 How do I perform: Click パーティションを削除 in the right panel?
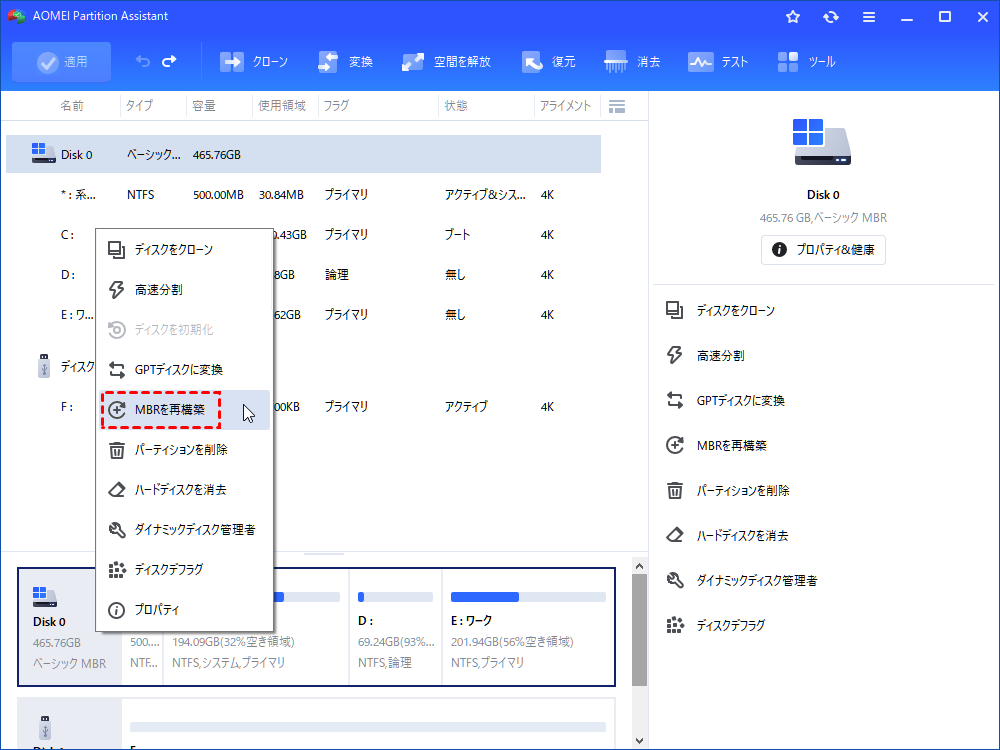click(x=728, y=490)
